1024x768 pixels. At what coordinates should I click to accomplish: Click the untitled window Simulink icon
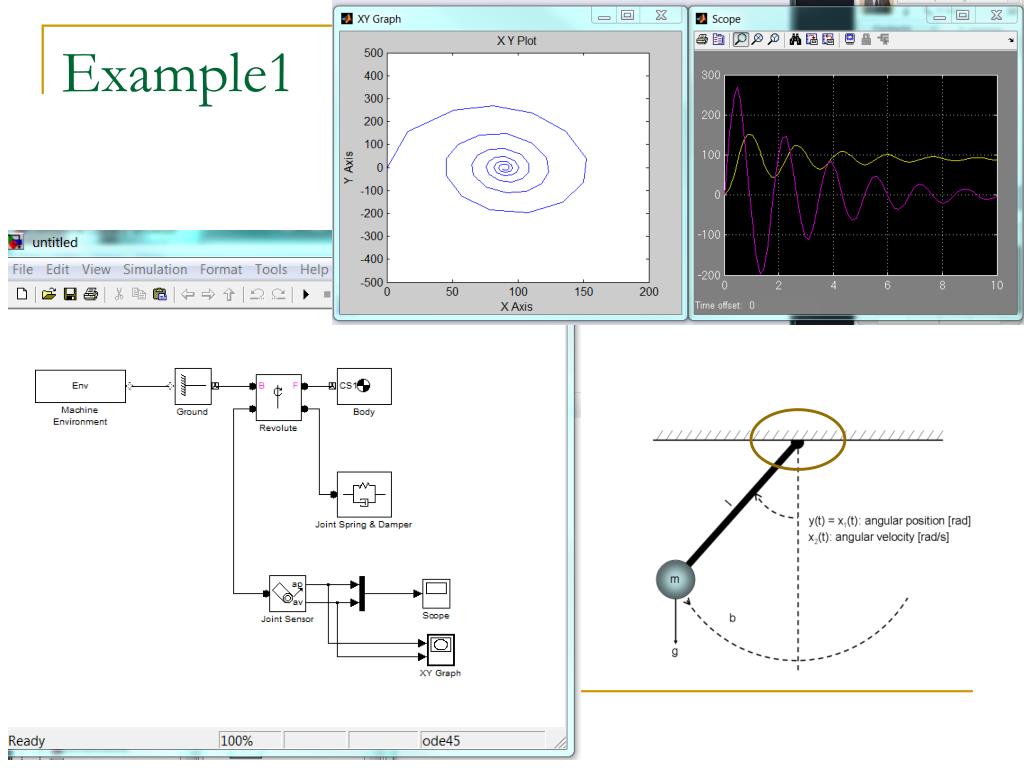coord(16,242)
